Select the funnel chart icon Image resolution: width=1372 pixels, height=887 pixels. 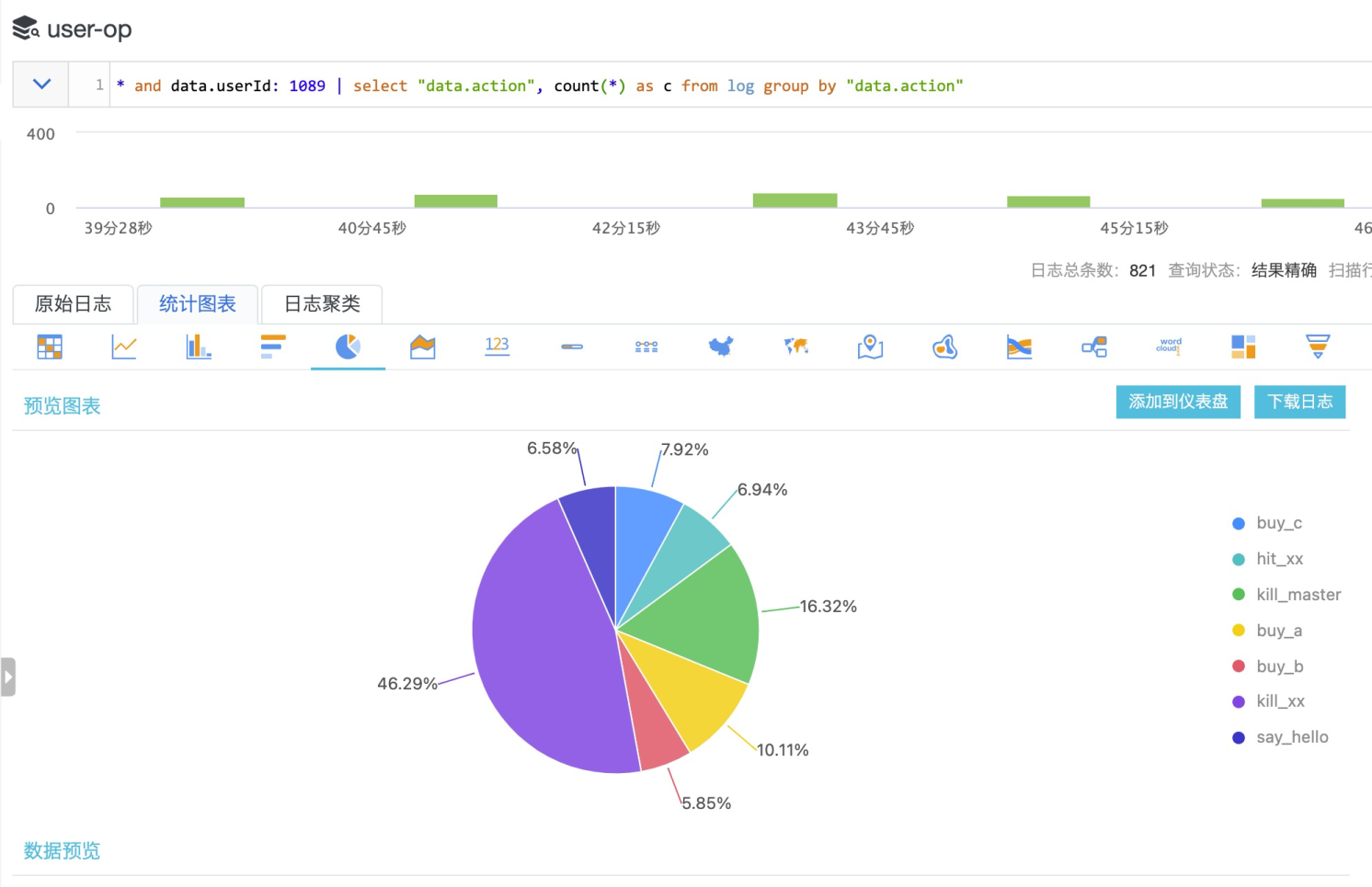(x=1318, y=347)
